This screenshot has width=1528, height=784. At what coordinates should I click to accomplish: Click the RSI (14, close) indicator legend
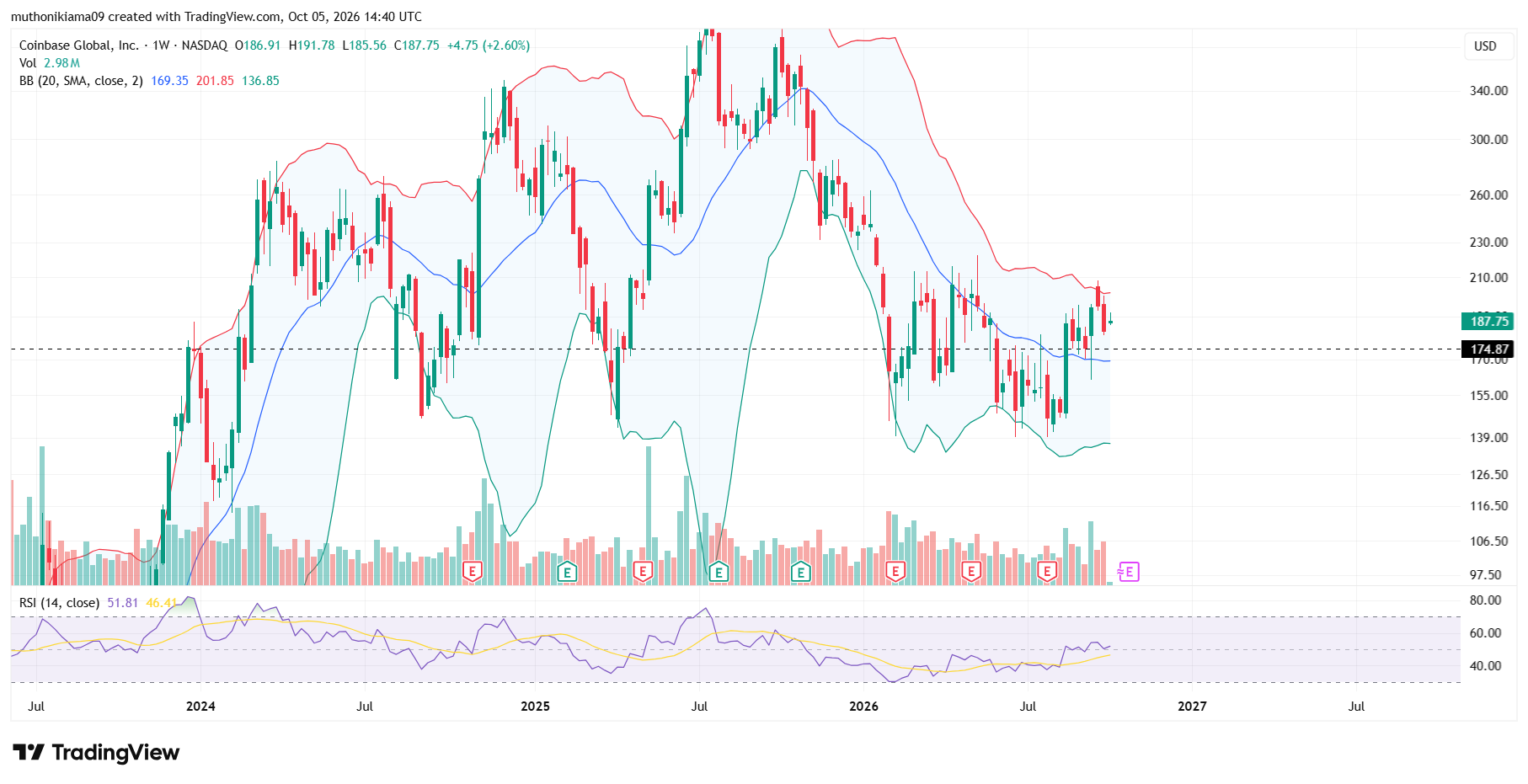pyautogui.click(x=59, y=603)
